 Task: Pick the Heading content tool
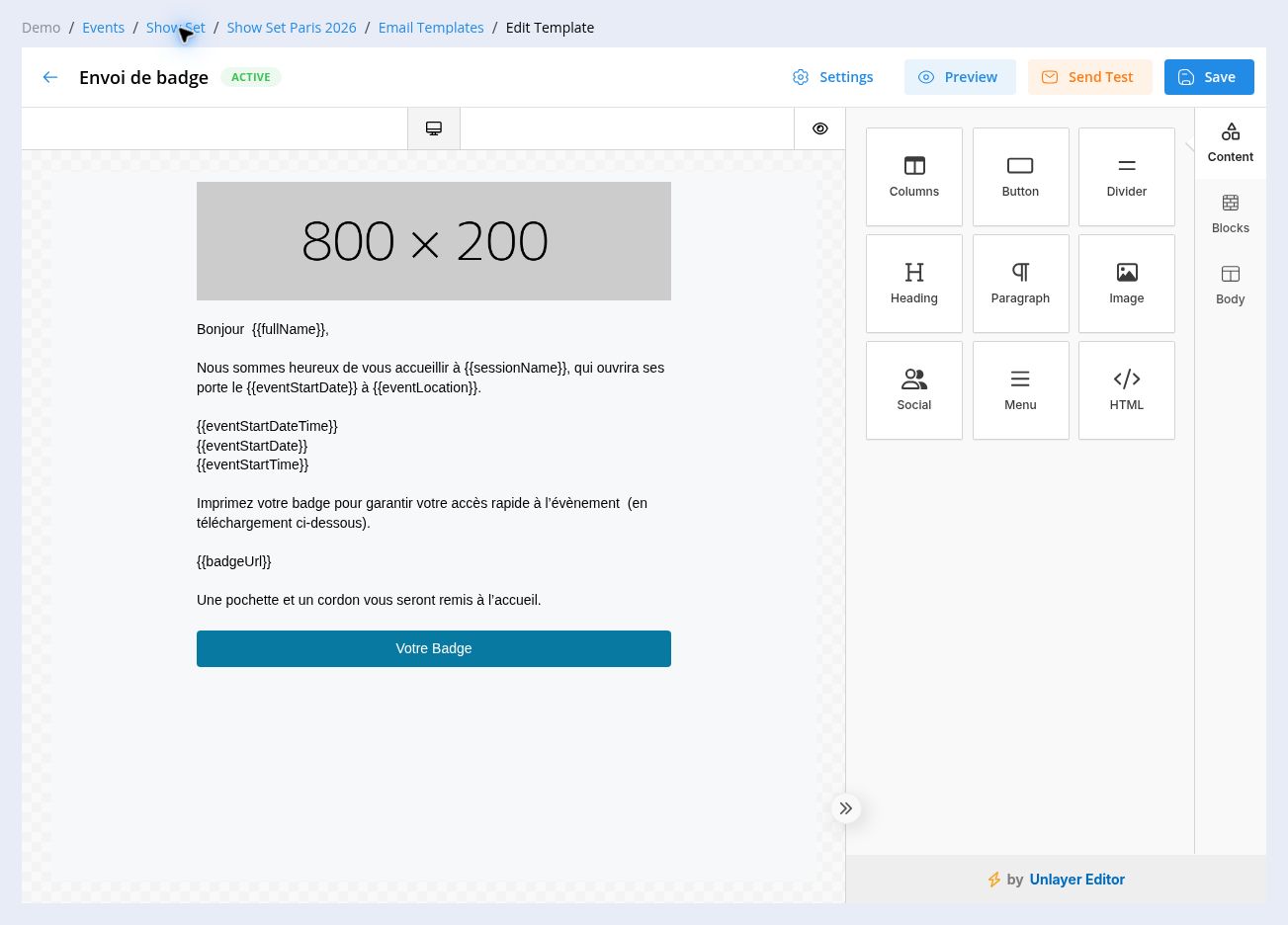[913, 284]
